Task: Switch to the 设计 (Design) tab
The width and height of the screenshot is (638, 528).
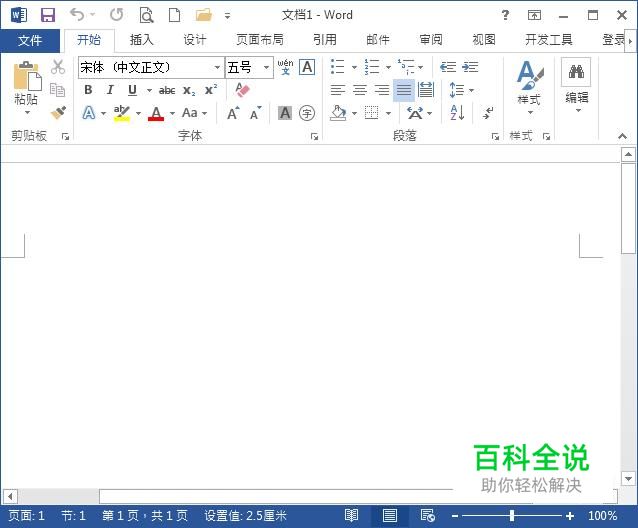Action: click(194, 40)
